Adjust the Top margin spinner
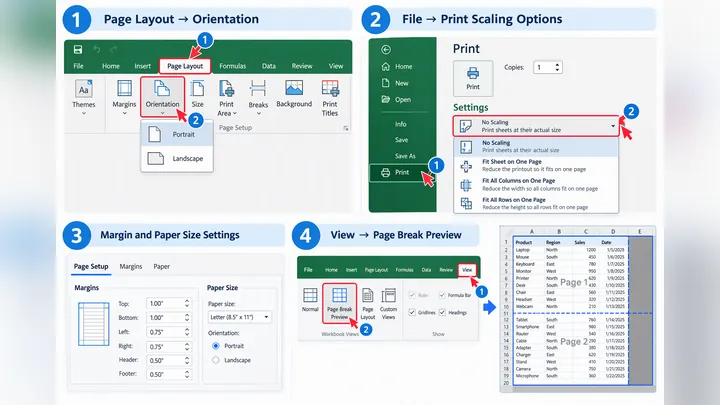 click(x=187, y=304)
